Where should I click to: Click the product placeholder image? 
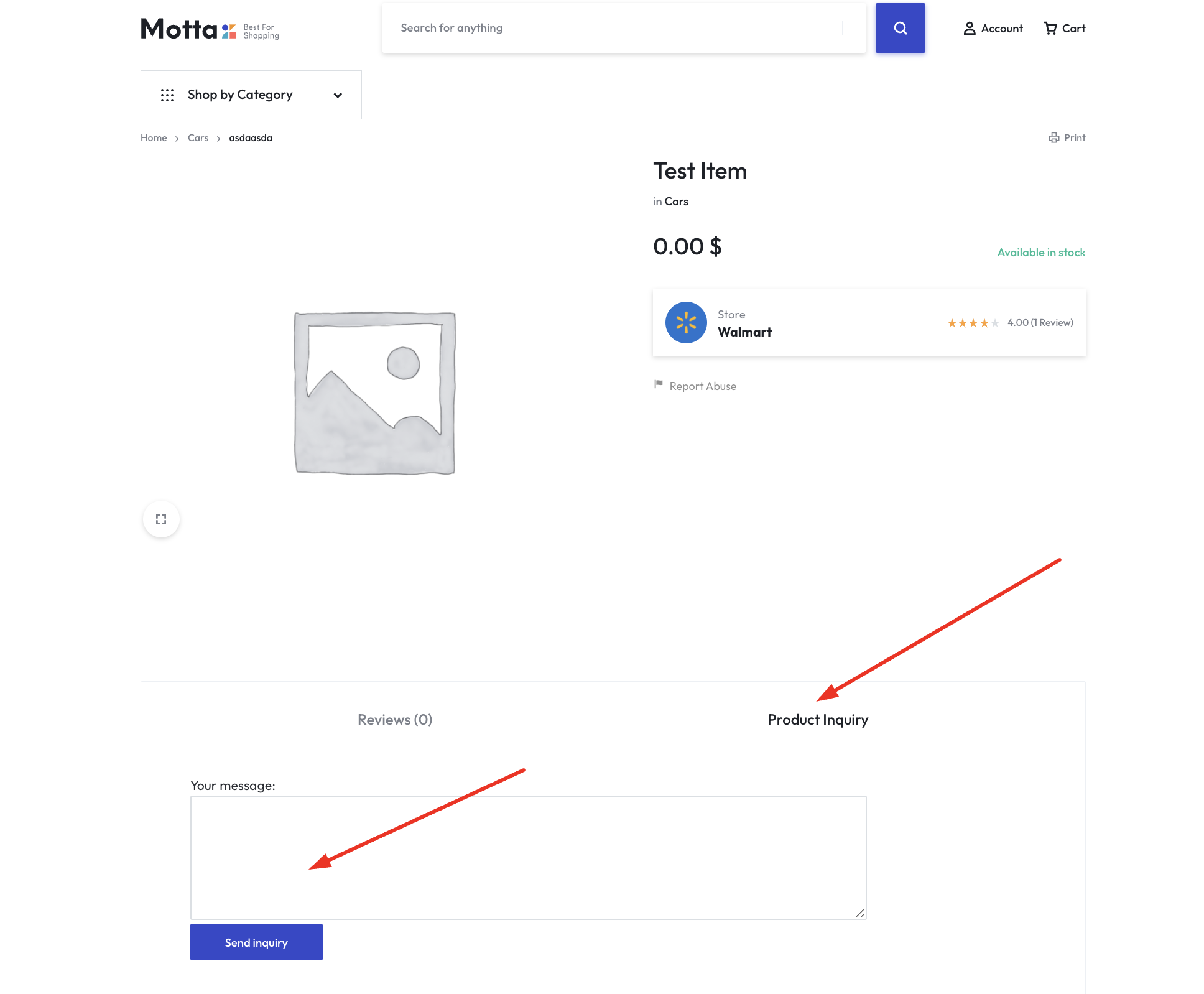tap(374, 393)
